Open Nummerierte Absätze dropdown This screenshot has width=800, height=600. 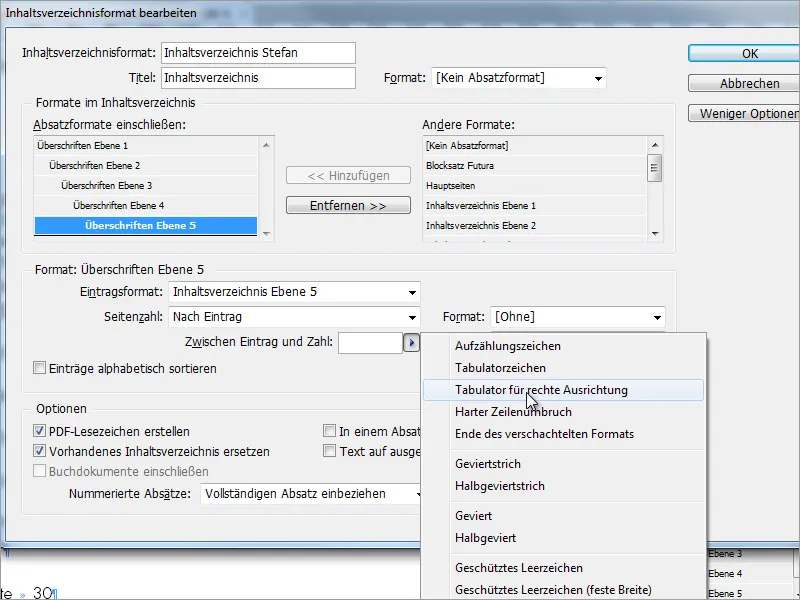311,494
